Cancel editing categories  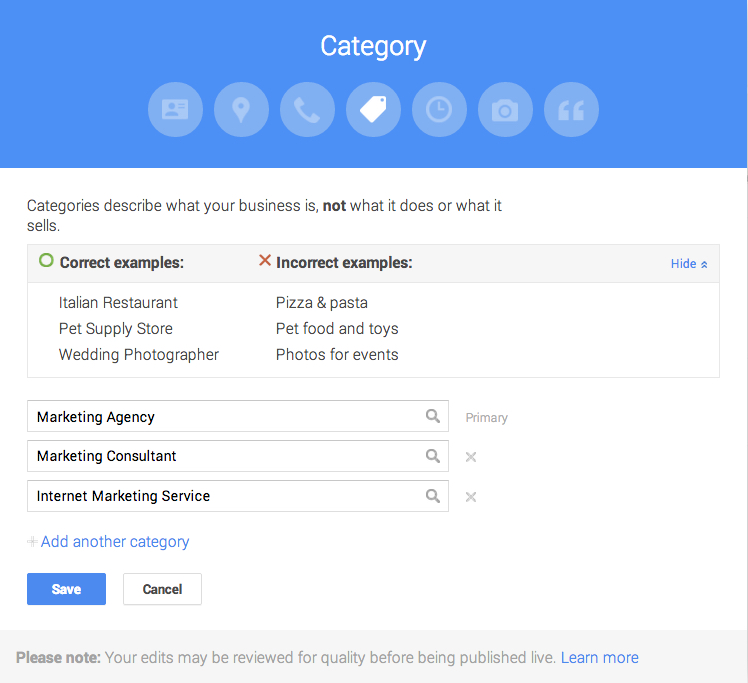coord(162,589)
